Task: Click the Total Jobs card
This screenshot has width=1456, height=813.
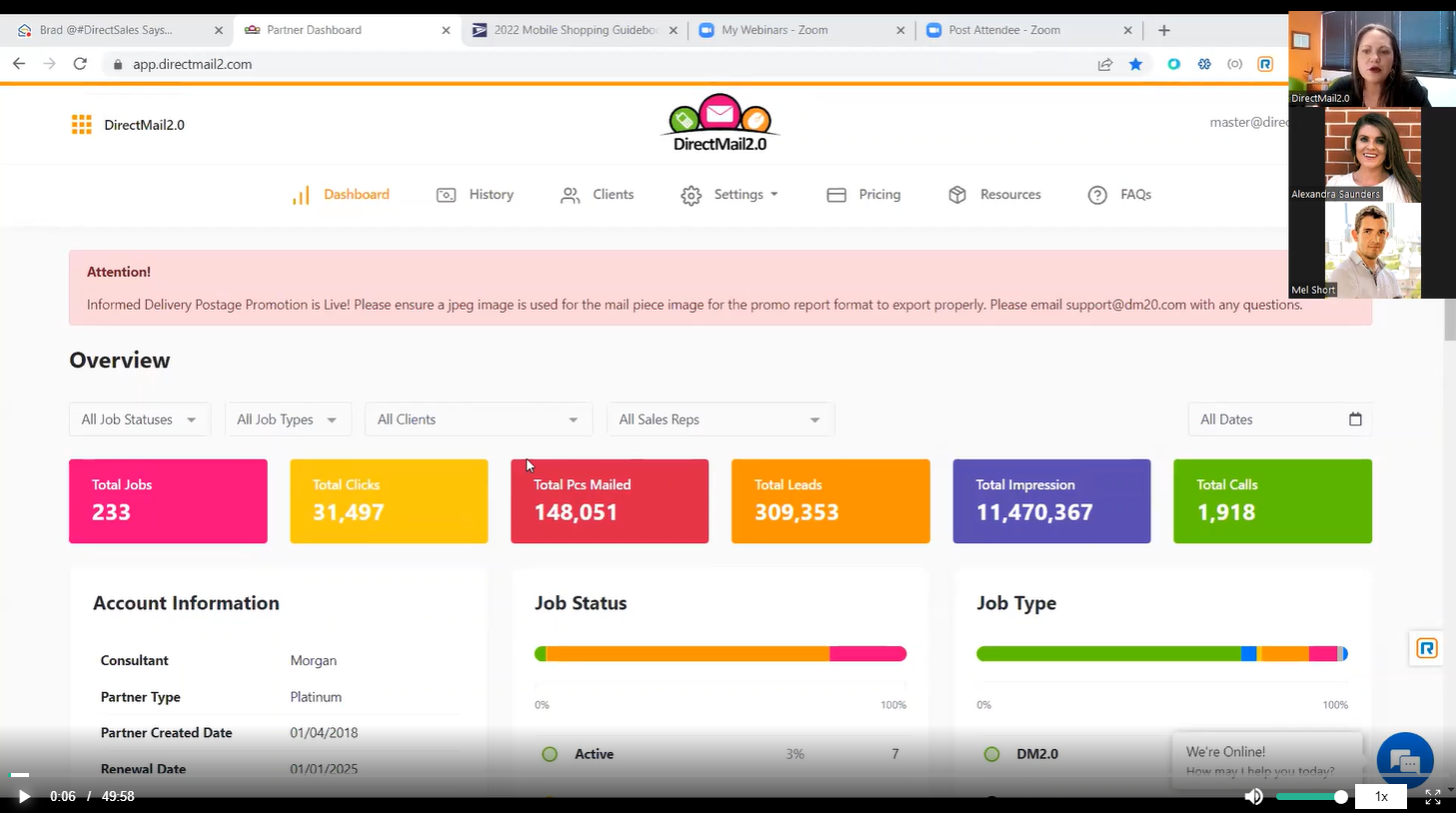Action: [168, 501]
